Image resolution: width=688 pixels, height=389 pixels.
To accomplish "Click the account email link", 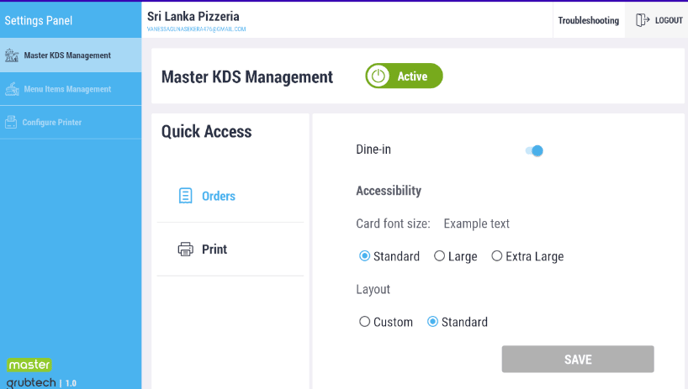I will point(197,29).
